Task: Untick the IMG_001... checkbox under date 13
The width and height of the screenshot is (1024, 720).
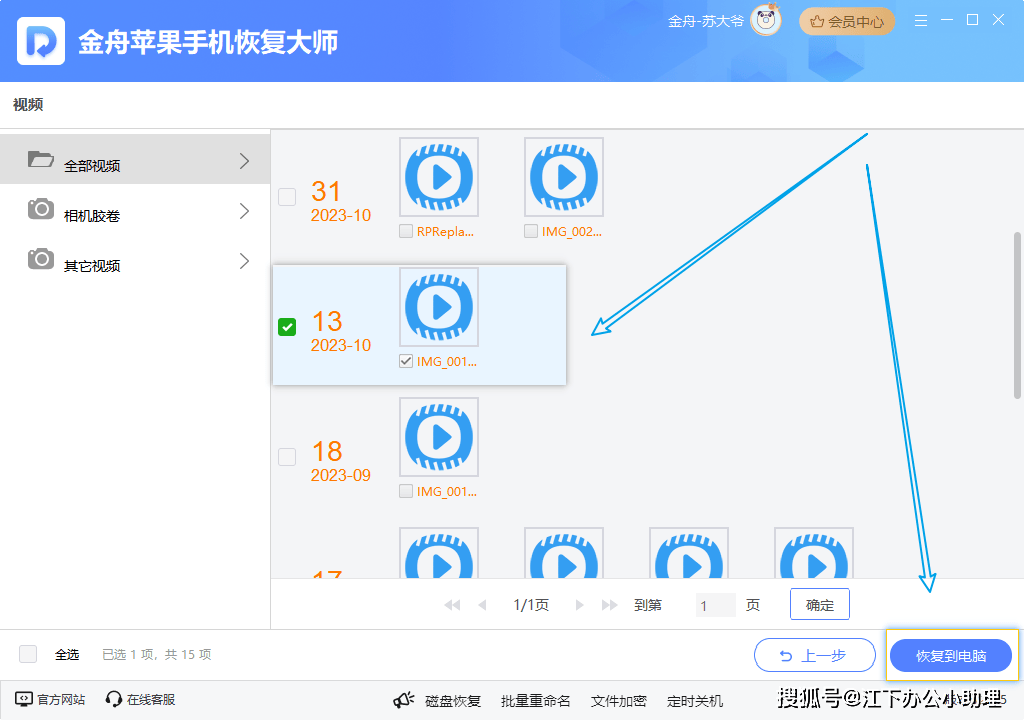Action: point(406,361)
